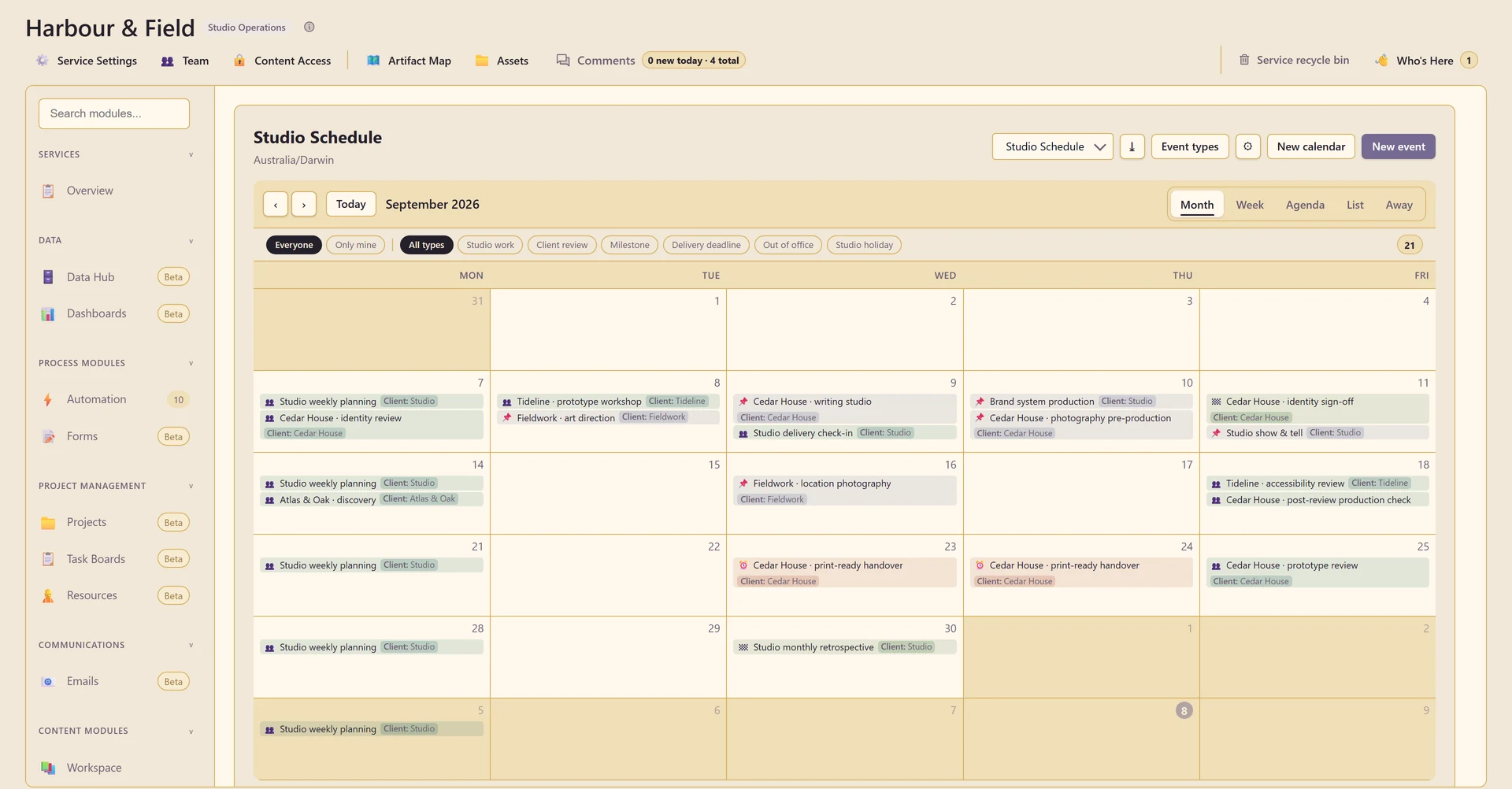Screen dimensions: 1512x789
Task: Toggle the Studio holiday filter
Action: (x=864, y=245)
